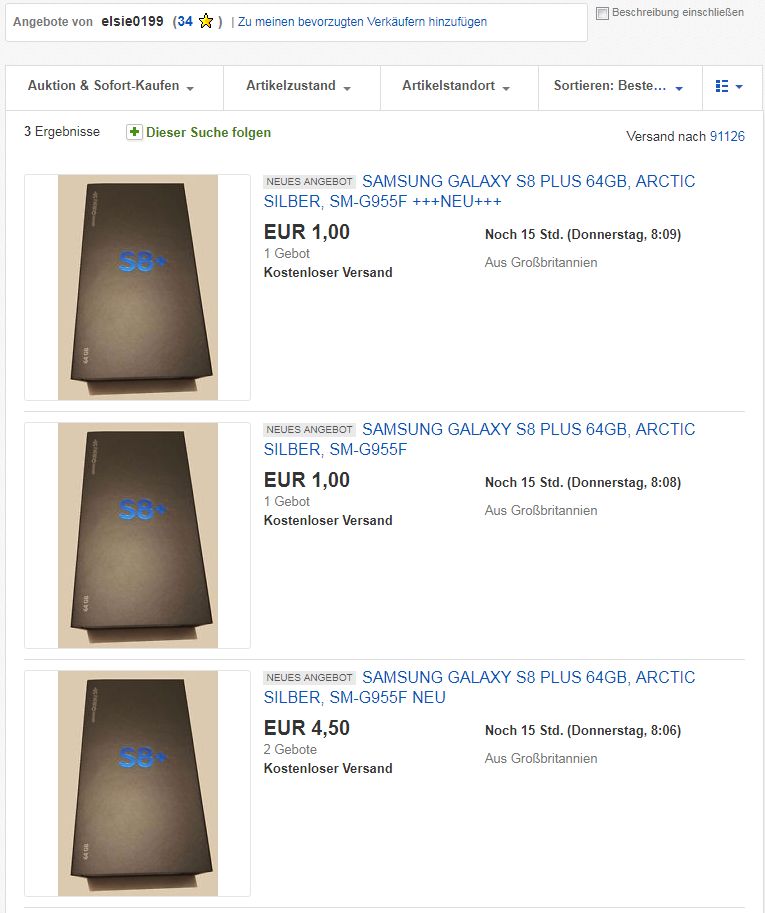Change shipping postal code 91126
Screen dimensions: 765x913
click(727, 136)
